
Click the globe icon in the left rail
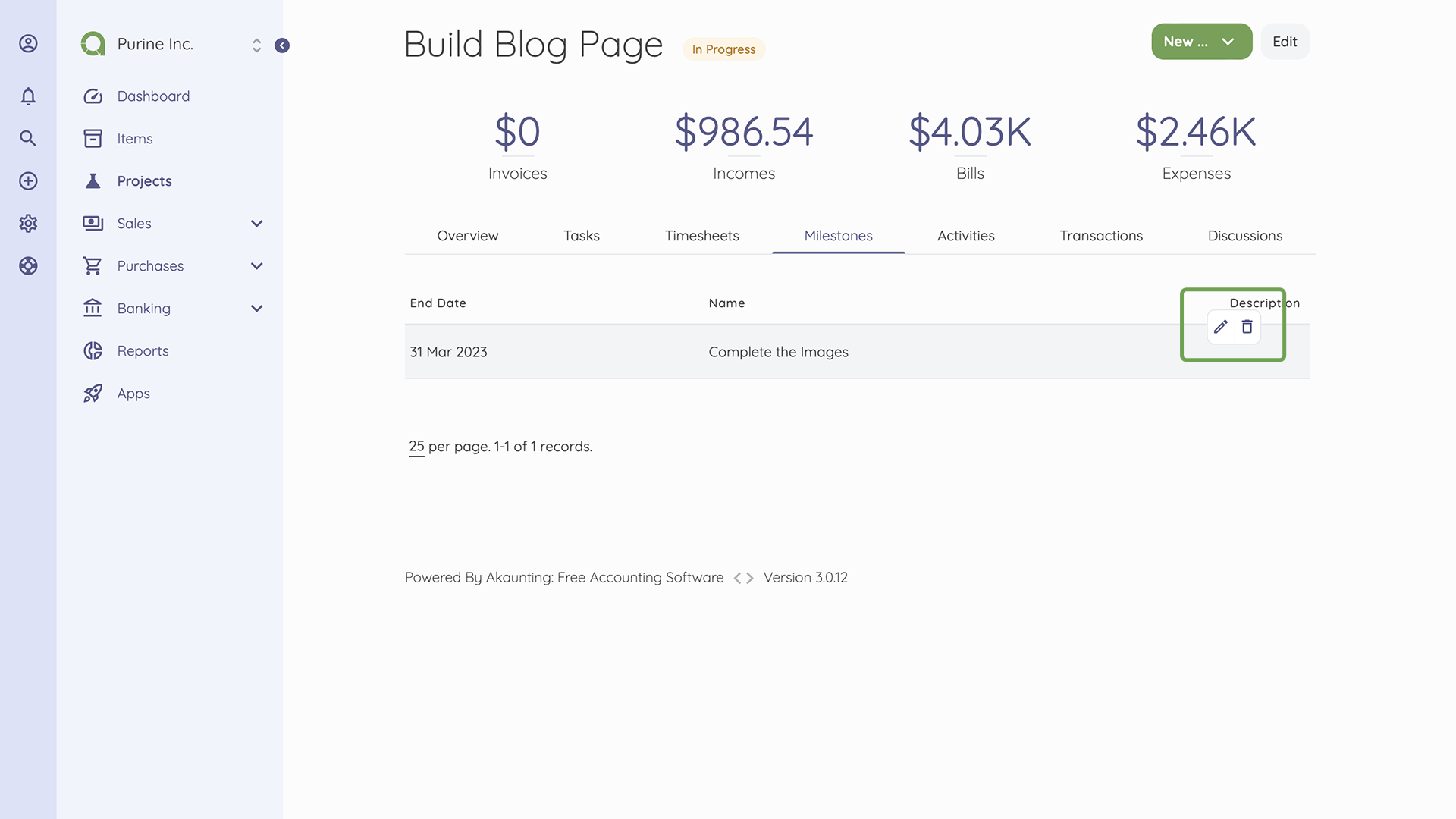28,265
